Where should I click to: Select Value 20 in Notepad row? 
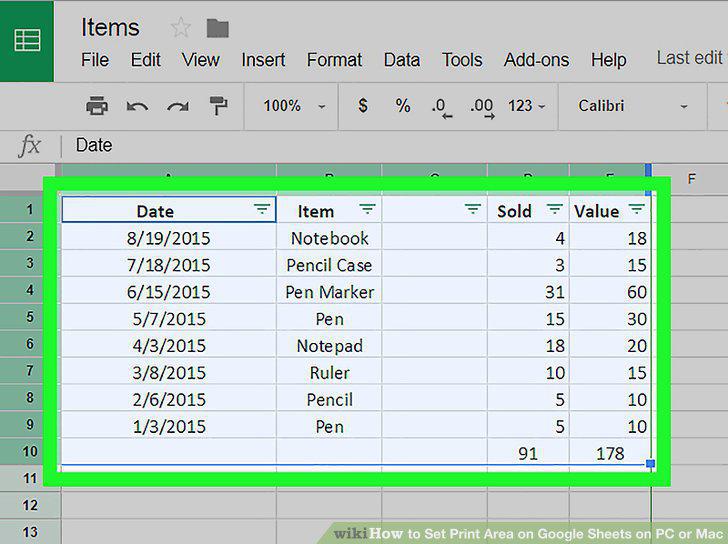tap(611, 346)
